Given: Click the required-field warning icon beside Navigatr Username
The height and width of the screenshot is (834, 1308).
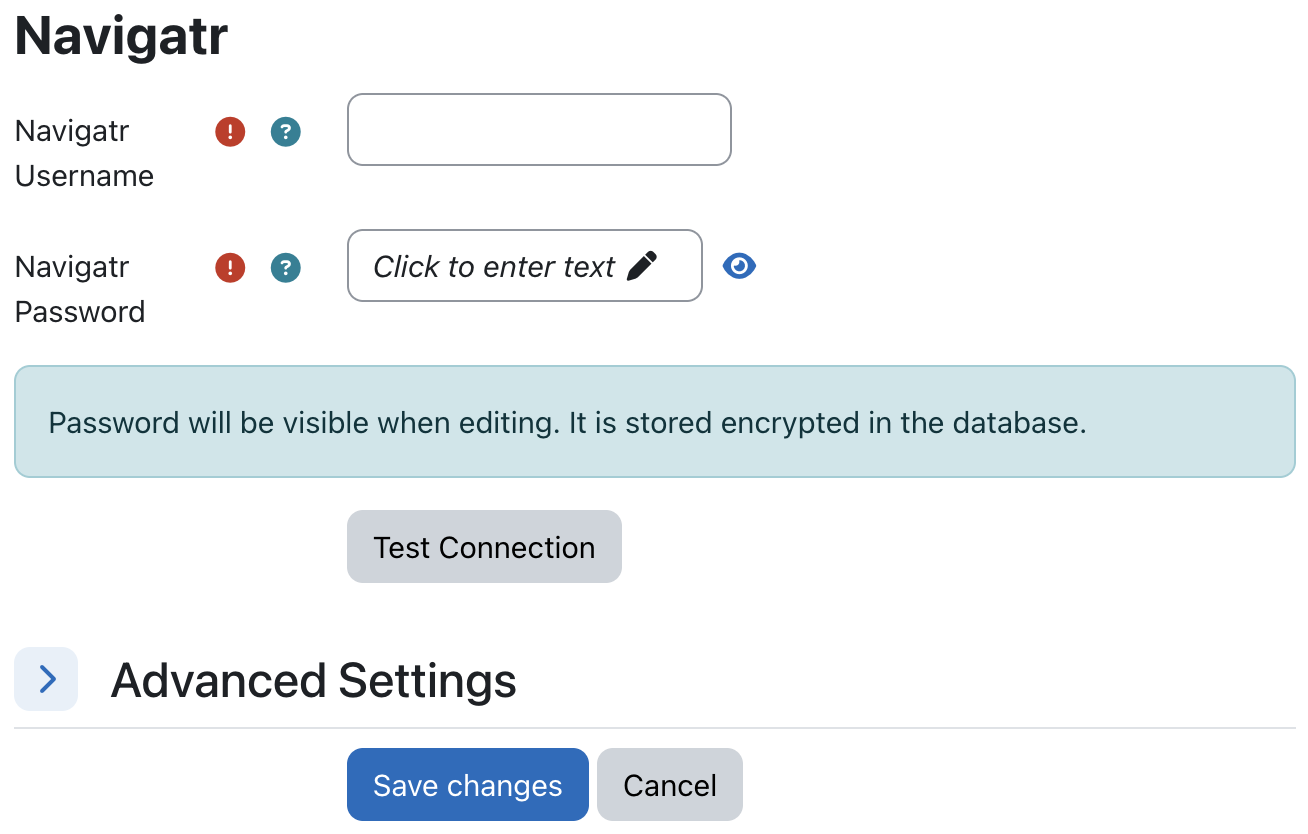Looking at the screenshot, I should tap(229, 131).
